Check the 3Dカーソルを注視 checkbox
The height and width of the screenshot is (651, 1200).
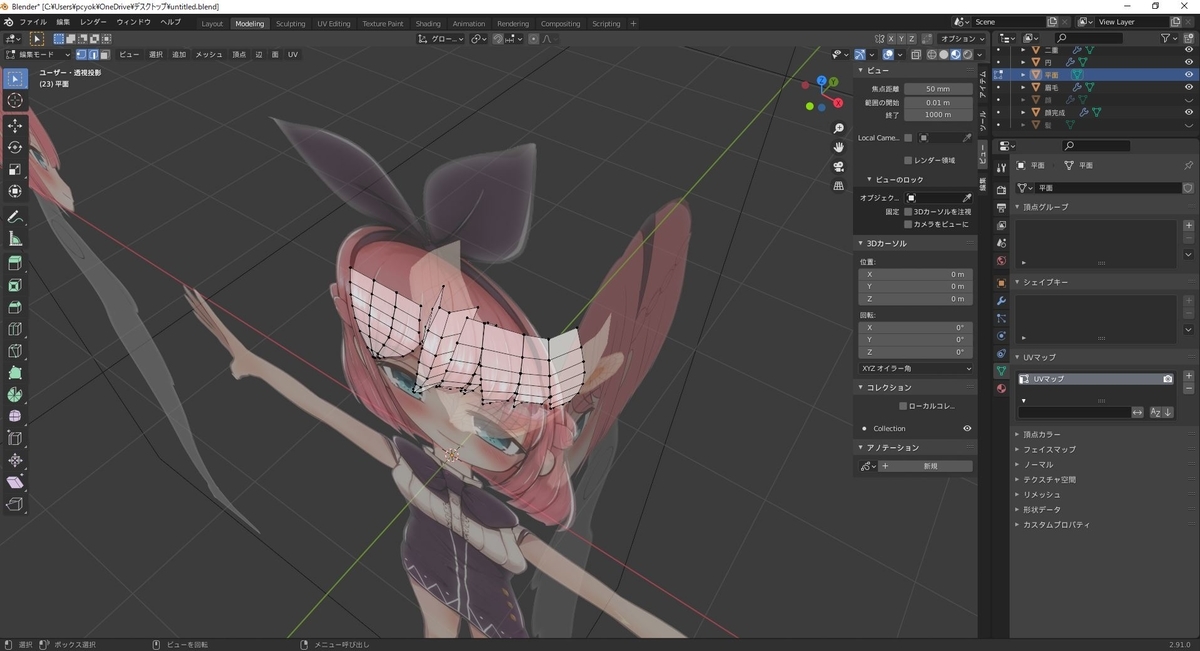point(908,211)
